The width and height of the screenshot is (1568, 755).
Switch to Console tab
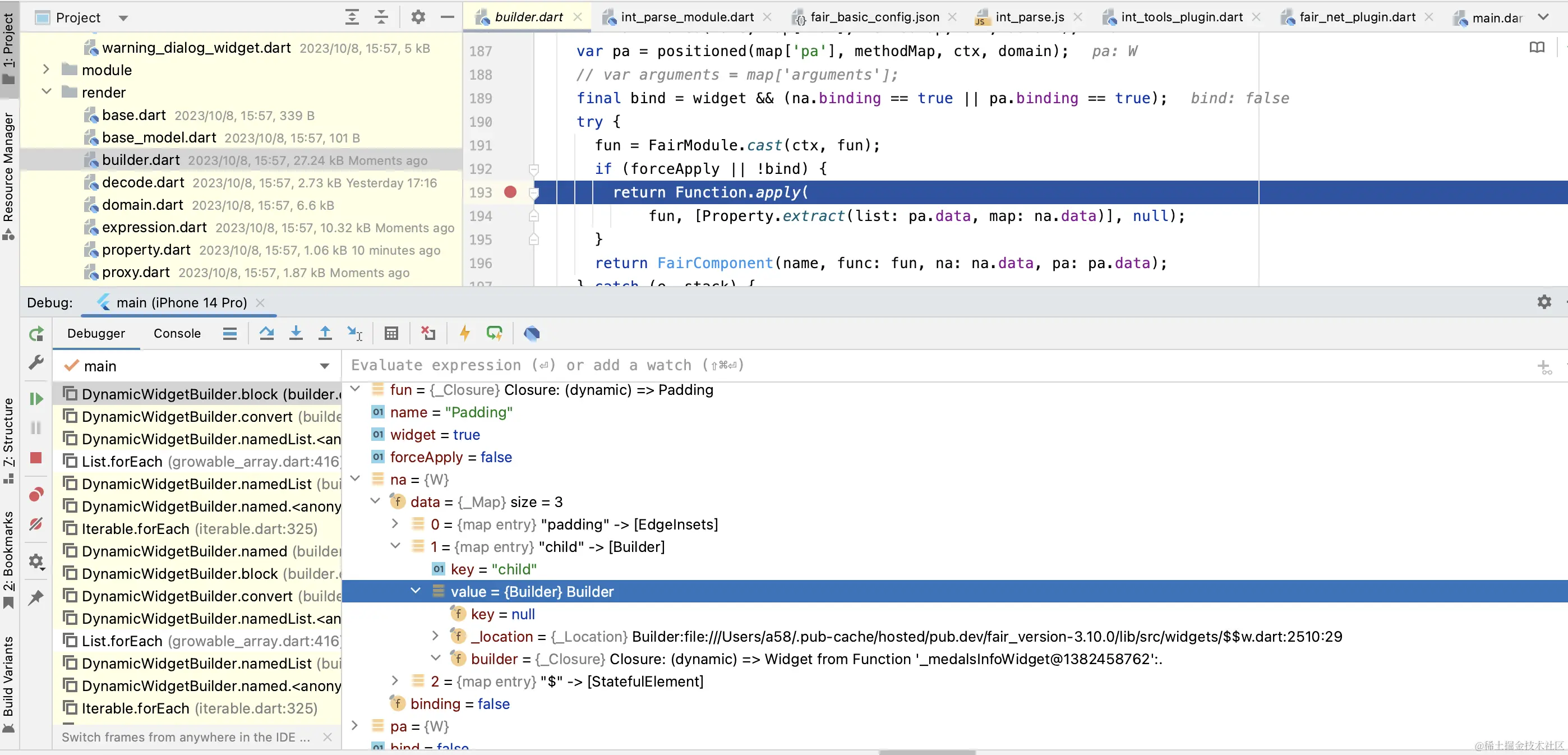177,333
